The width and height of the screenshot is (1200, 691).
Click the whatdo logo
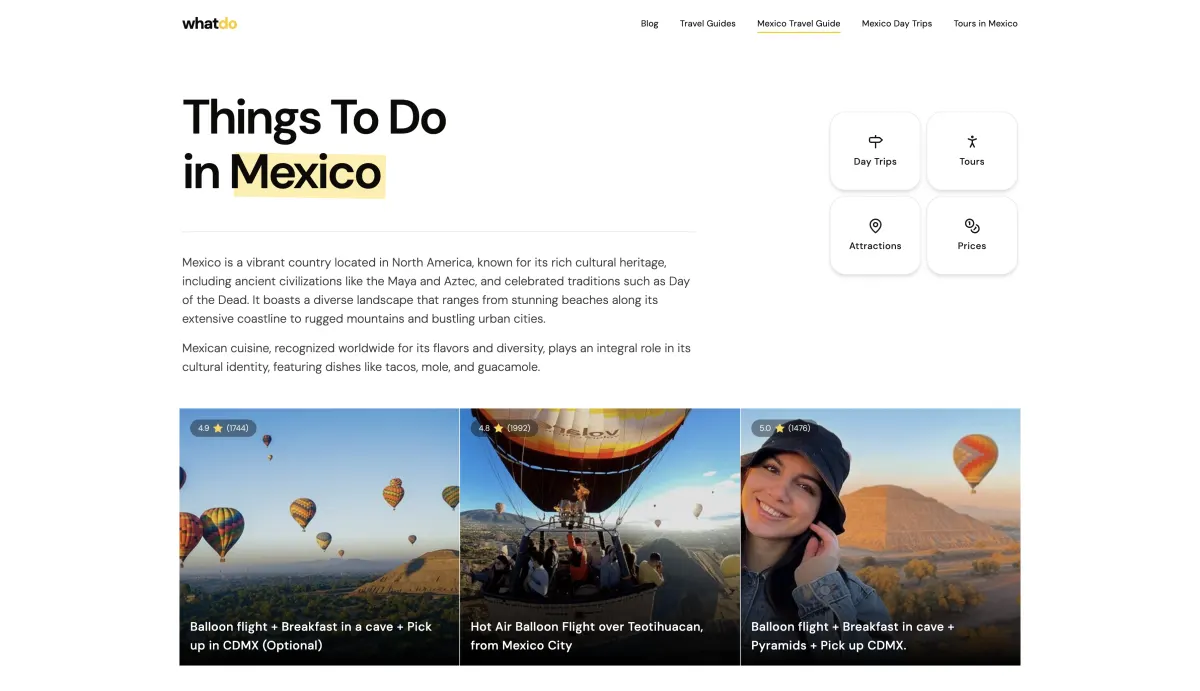(x=209, y=23)
